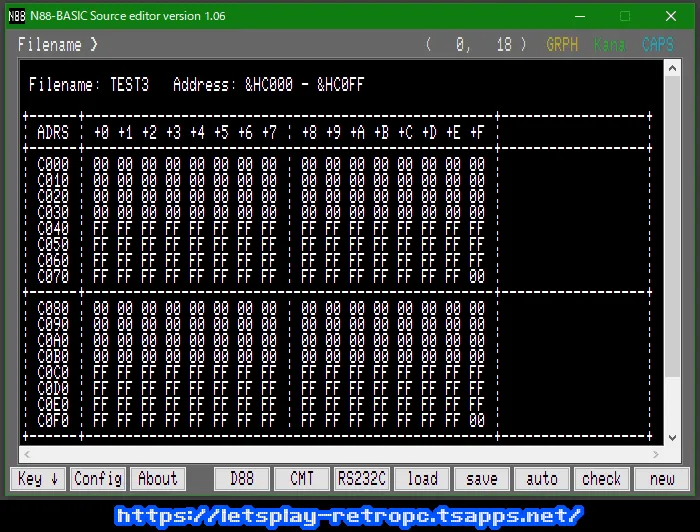The image size is (700, 532).
Task: Run the check button
Action: [x=602, y=479]
